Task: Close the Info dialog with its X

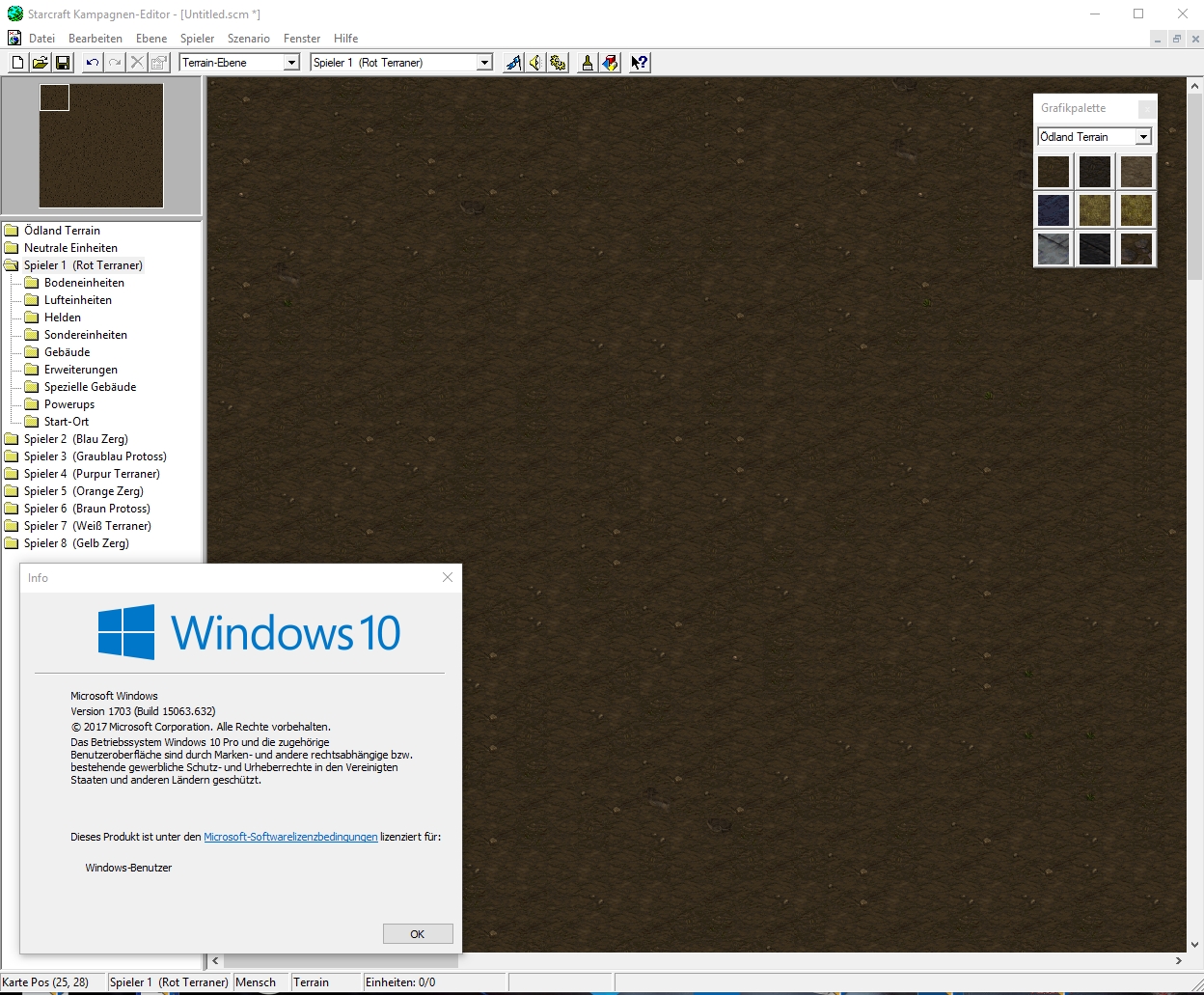Action: click(x=448, y=577)
